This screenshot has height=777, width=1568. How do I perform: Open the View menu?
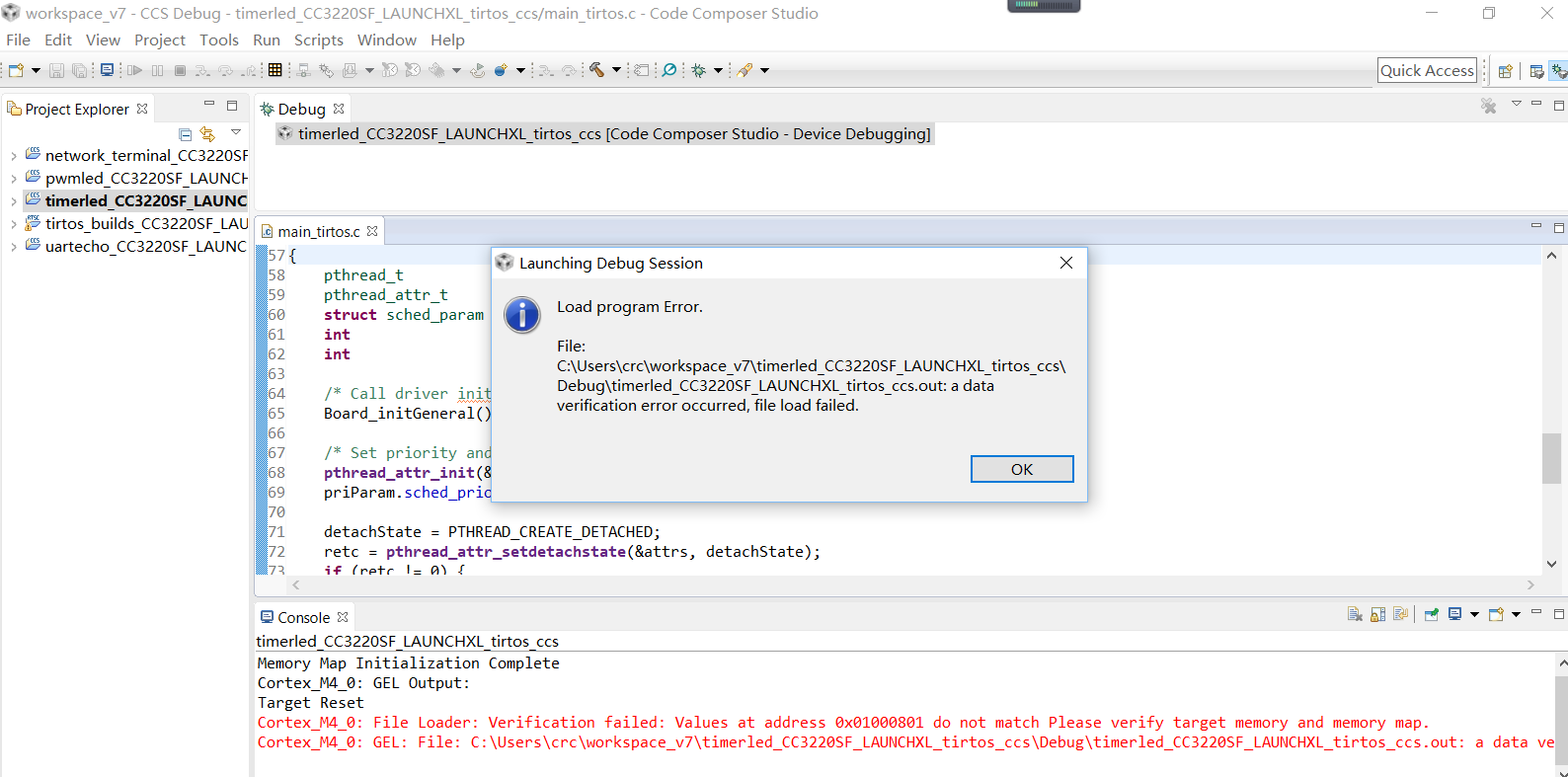click(103, 40)
